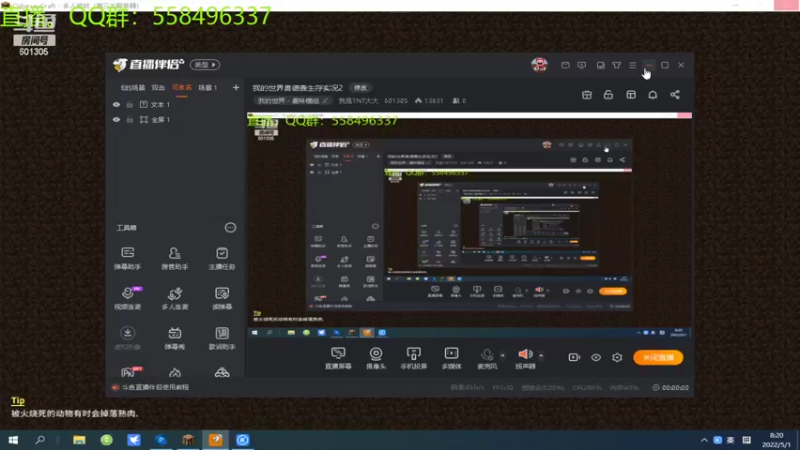Toggle lock on 文本 1 source
Viewport: 800px width, 450px height.
(x=130, y=105)
